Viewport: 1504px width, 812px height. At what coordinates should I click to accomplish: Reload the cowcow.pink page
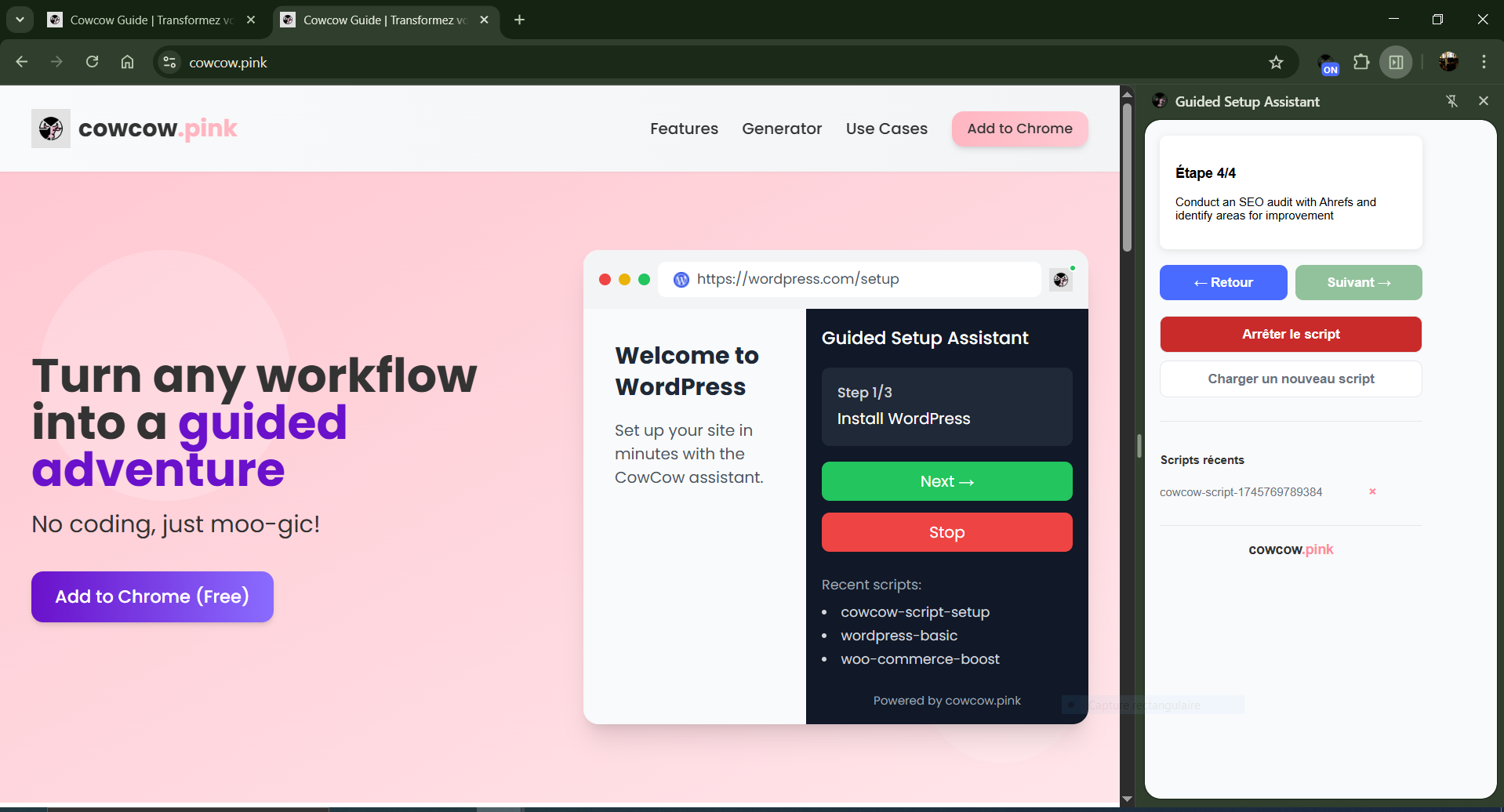(x=92, y=62)
